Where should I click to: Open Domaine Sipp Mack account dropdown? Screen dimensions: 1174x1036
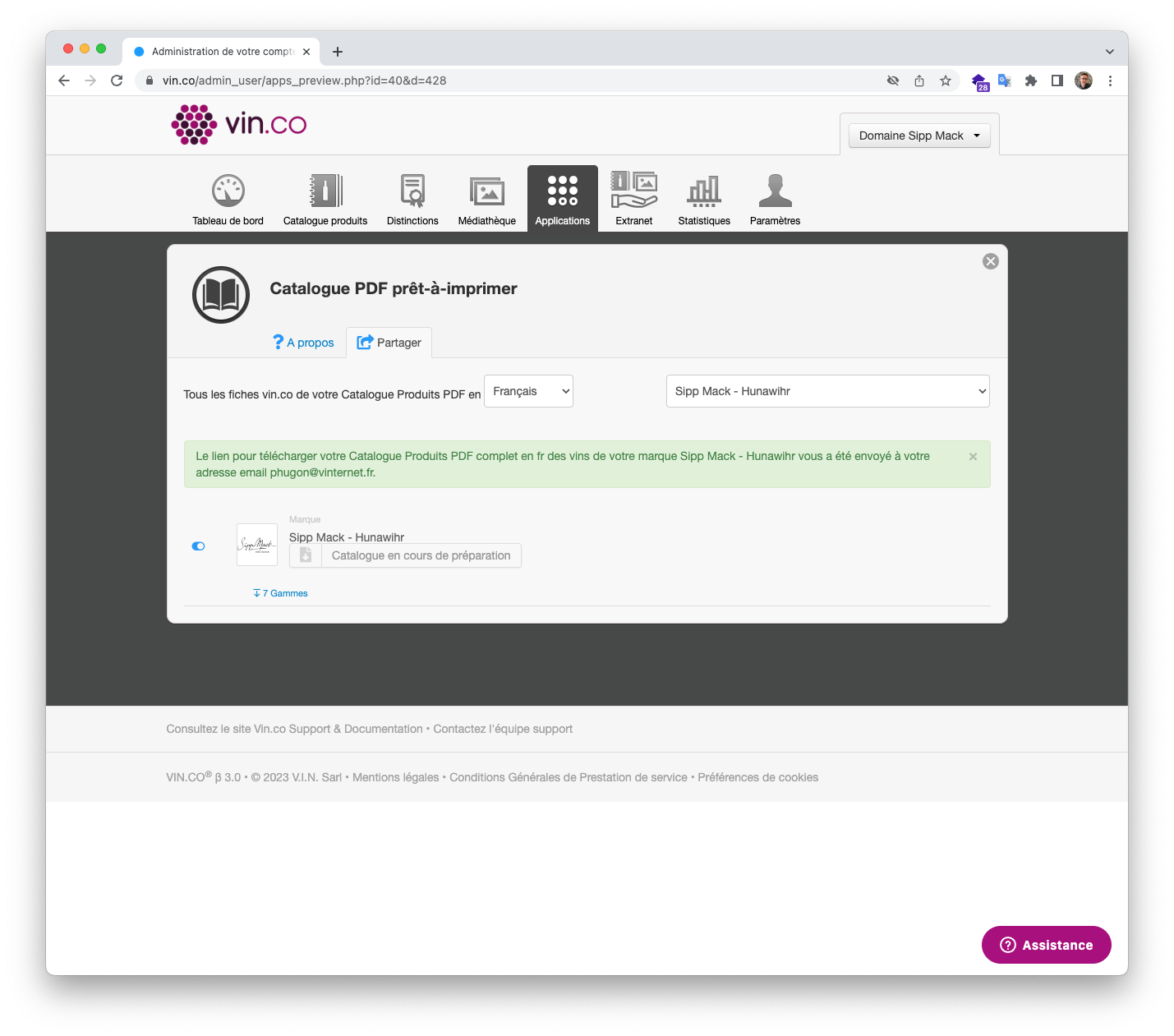[x=919, y=136]
